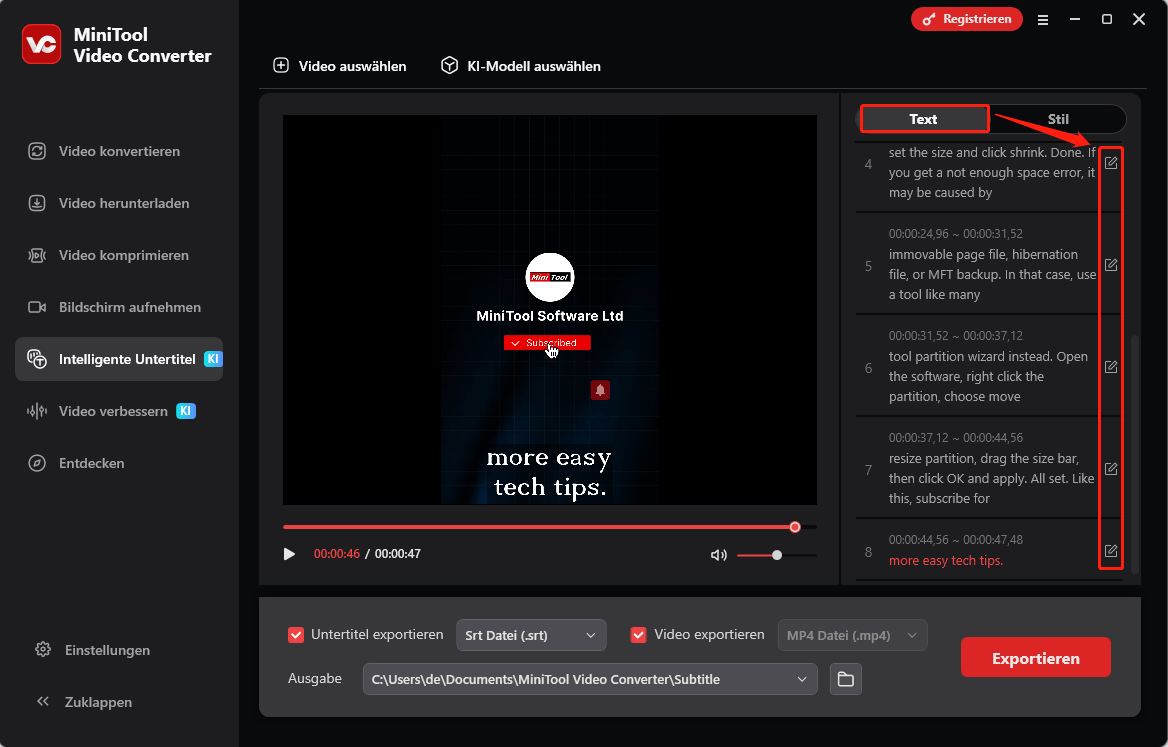Image resolution: width=1168 pixels, height=747 pixels.
Task: Click the Video herunterladen download icon
Action: (x=36, y=203)
